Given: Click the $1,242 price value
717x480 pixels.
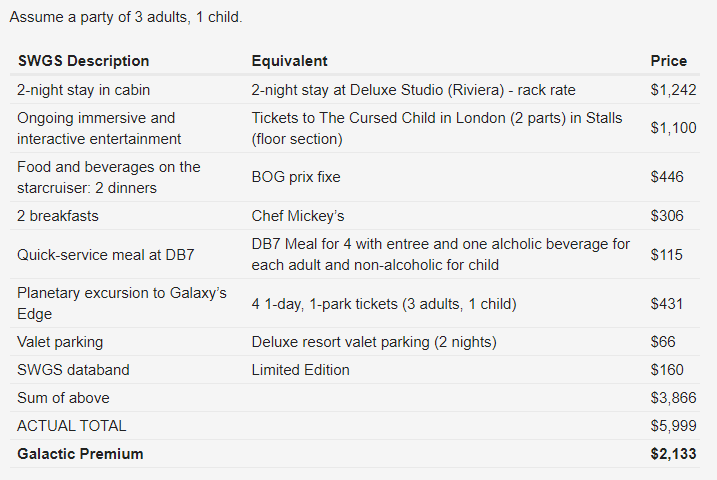Looking at the screenshot, I should point(673,90).
